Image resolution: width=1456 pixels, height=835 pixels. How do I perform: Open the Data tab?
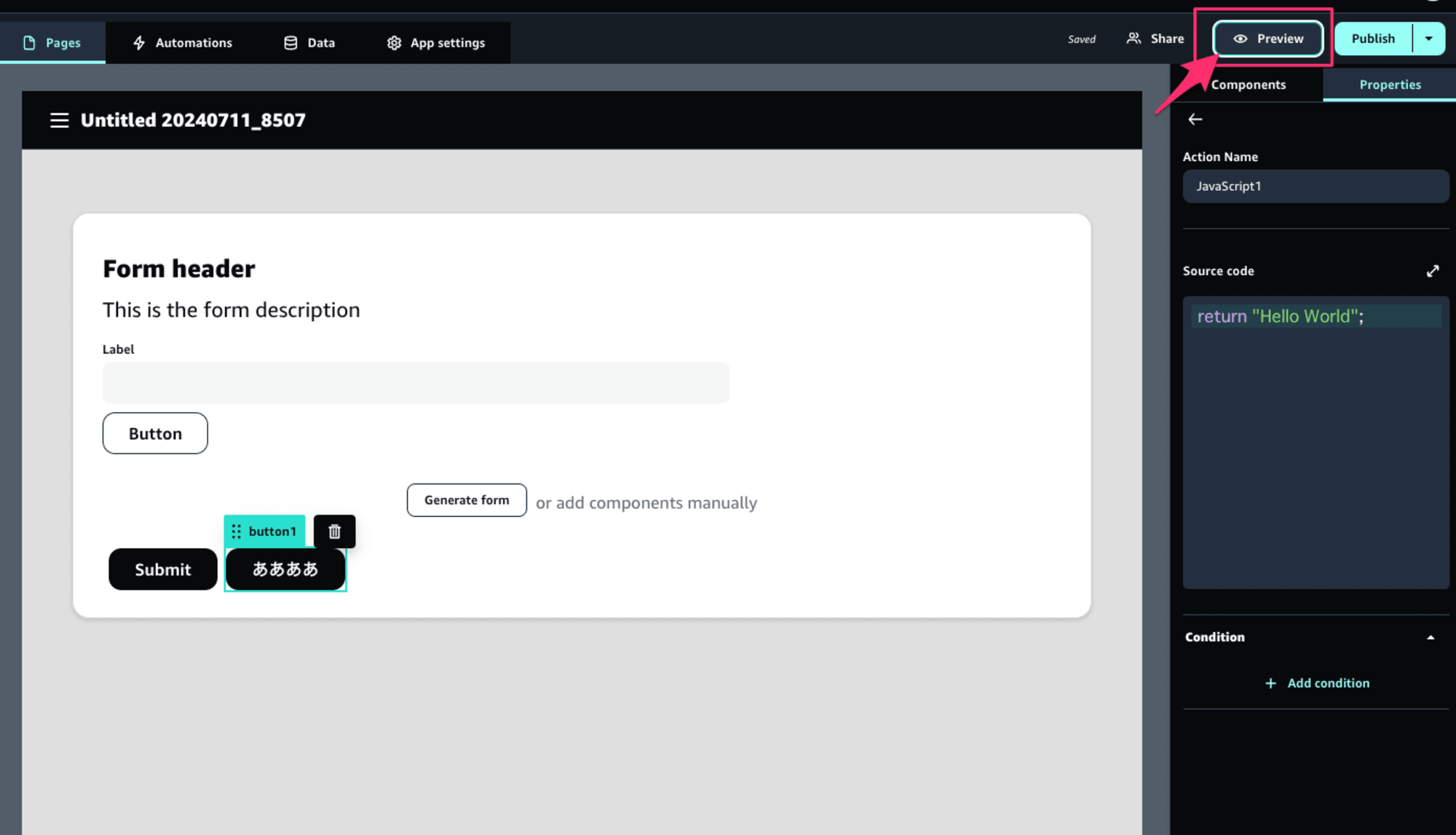tap(309, 42)
